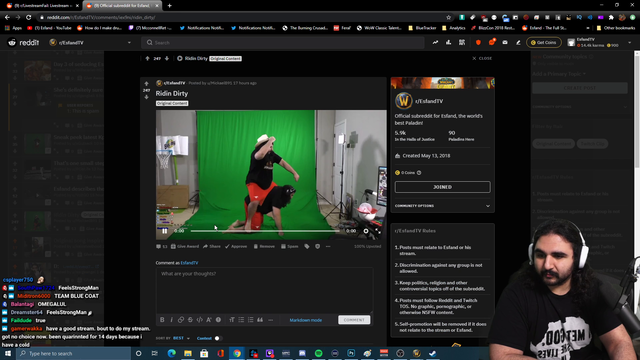Bookmark this page with star icon
The height and width of the screenshot is (360, 640).
[449, 18]
